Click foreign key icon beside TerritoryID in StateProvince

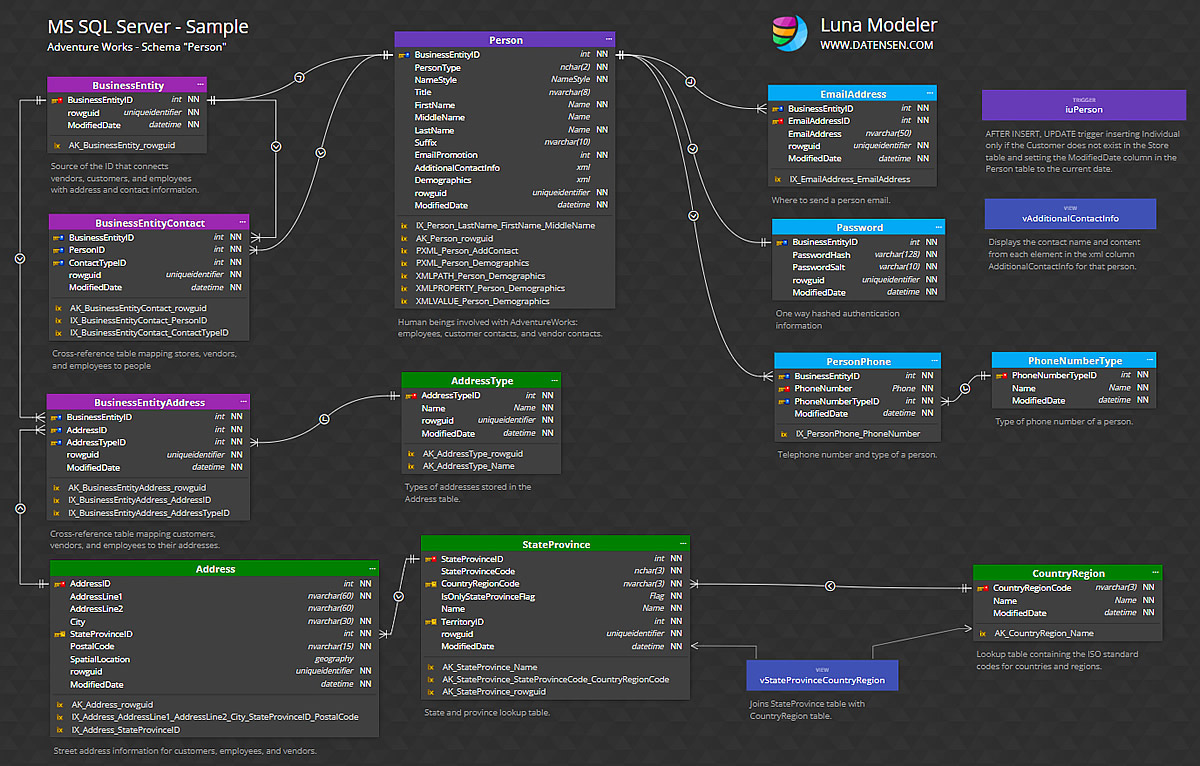431,622
